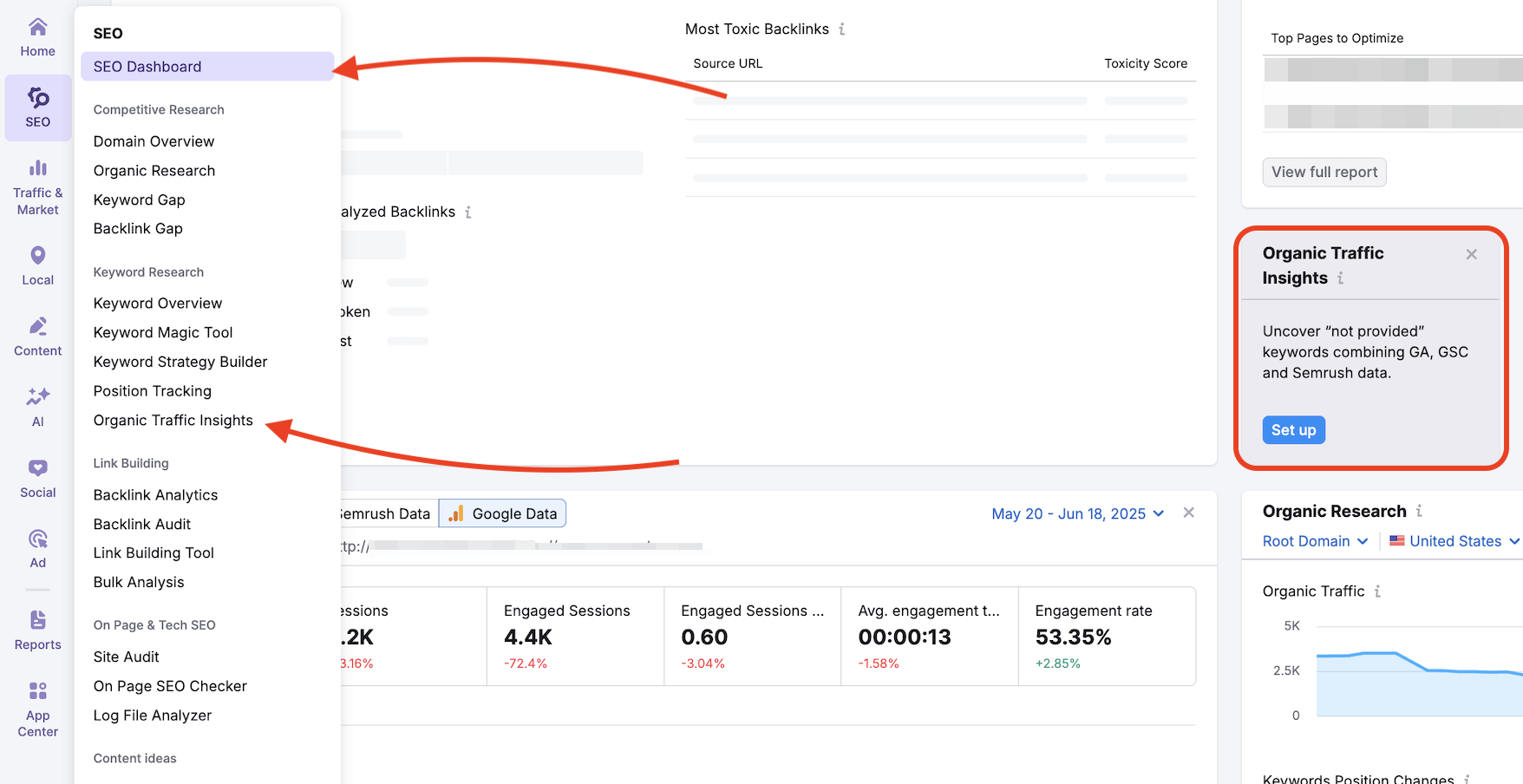Expand the Root Domain dropdown

(1313, 540)
